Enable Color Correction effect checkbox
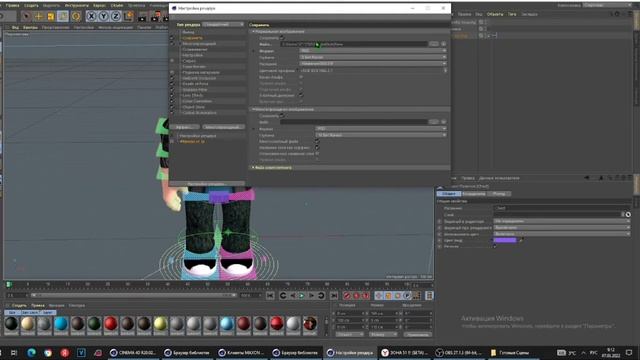The image size is (640, 360). pyautogui.click(x=172, y=101)
